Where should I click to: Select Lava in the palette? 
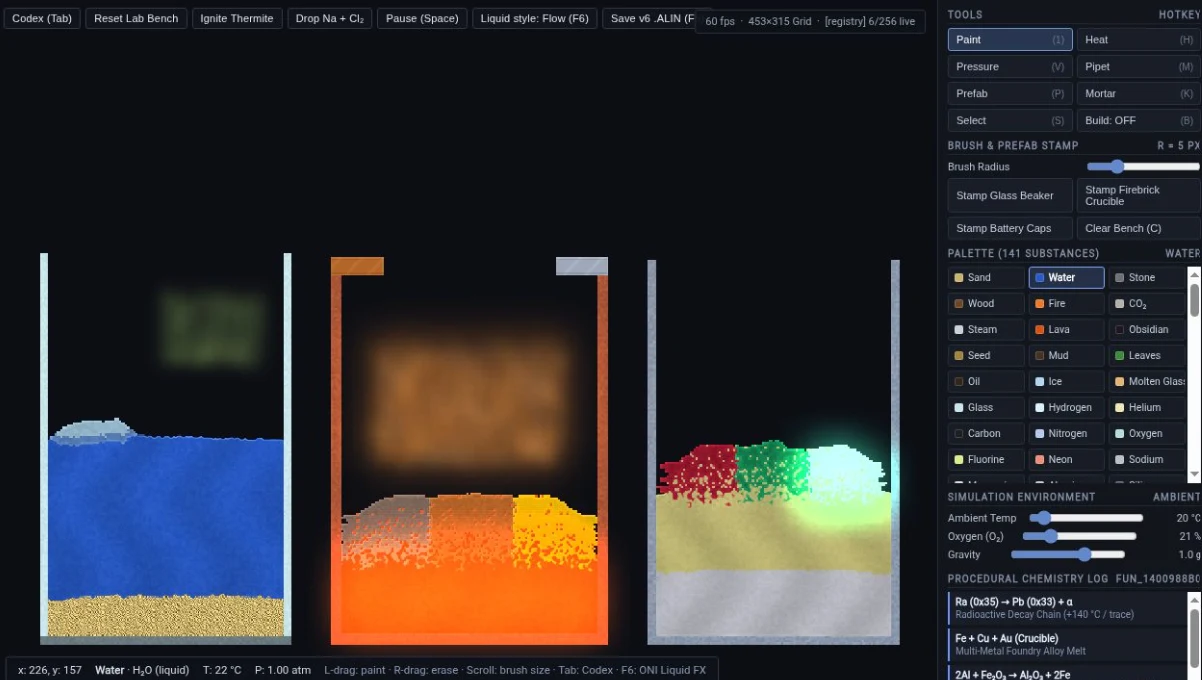point(1066,329)
